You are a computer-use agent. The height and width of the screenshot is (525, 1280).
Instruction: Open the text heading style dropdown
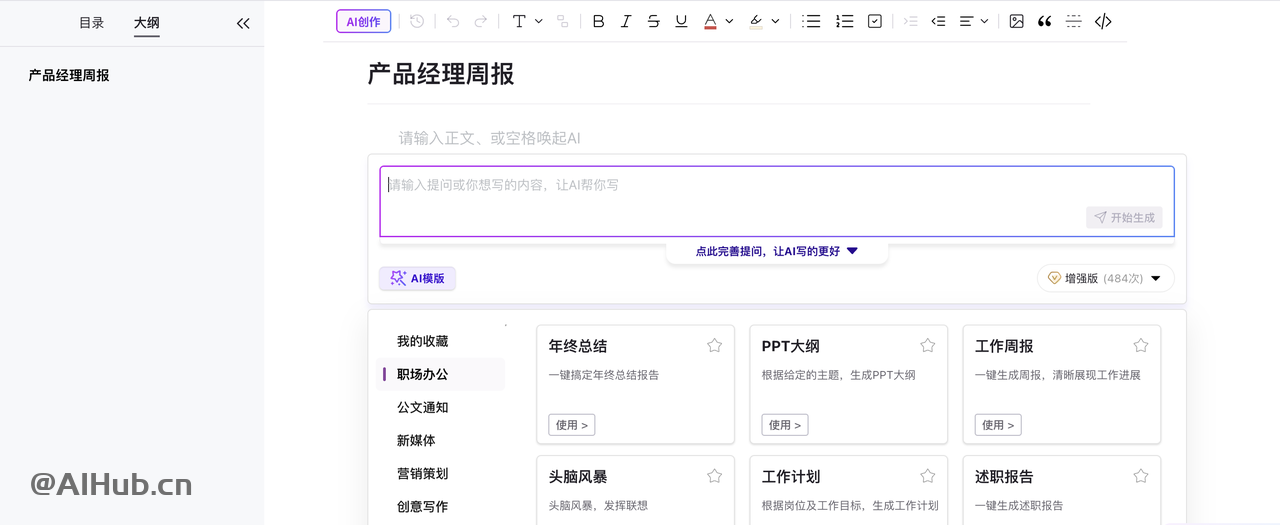pos(527,21)
